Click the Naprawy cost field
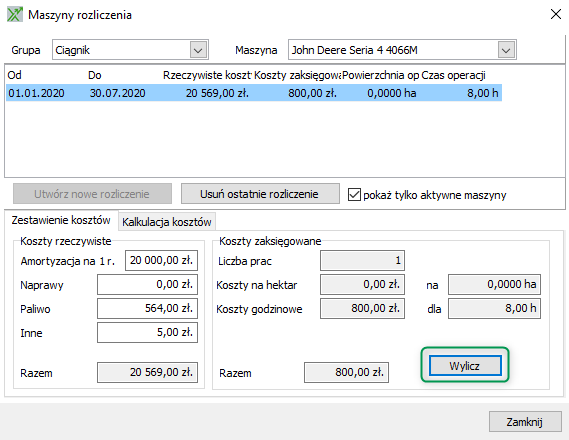Screen dimensions: 569x440 pyautogui.click(x=147, y=284)
